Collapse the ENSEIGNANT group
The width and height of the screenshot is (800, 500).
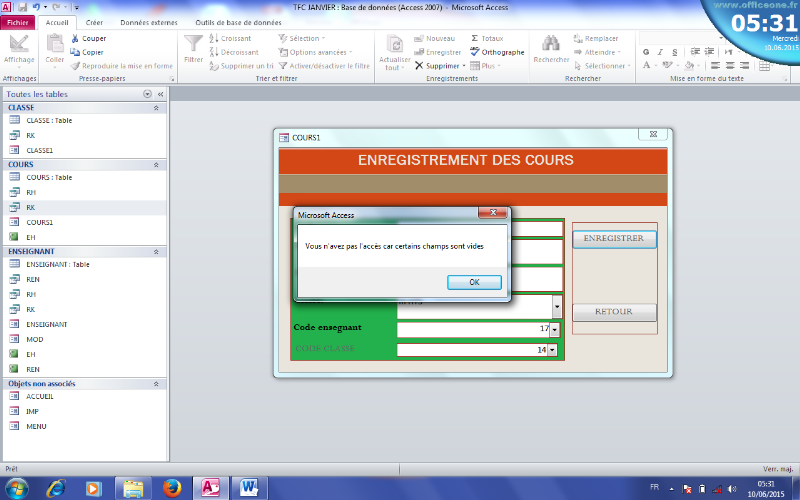tap(156, 251)
